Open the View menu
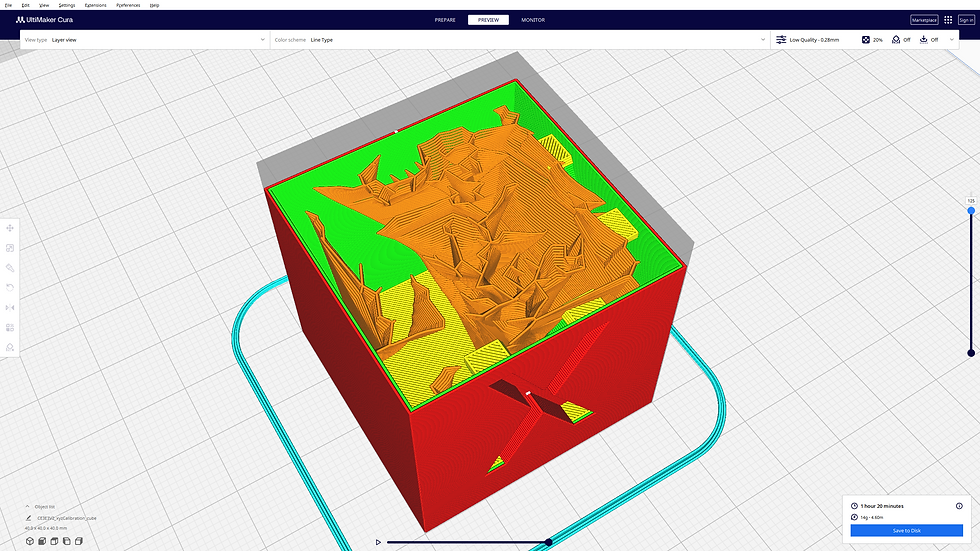Image resolution: width=980 pixels, height=551 pixels. (x=44, y=5)
